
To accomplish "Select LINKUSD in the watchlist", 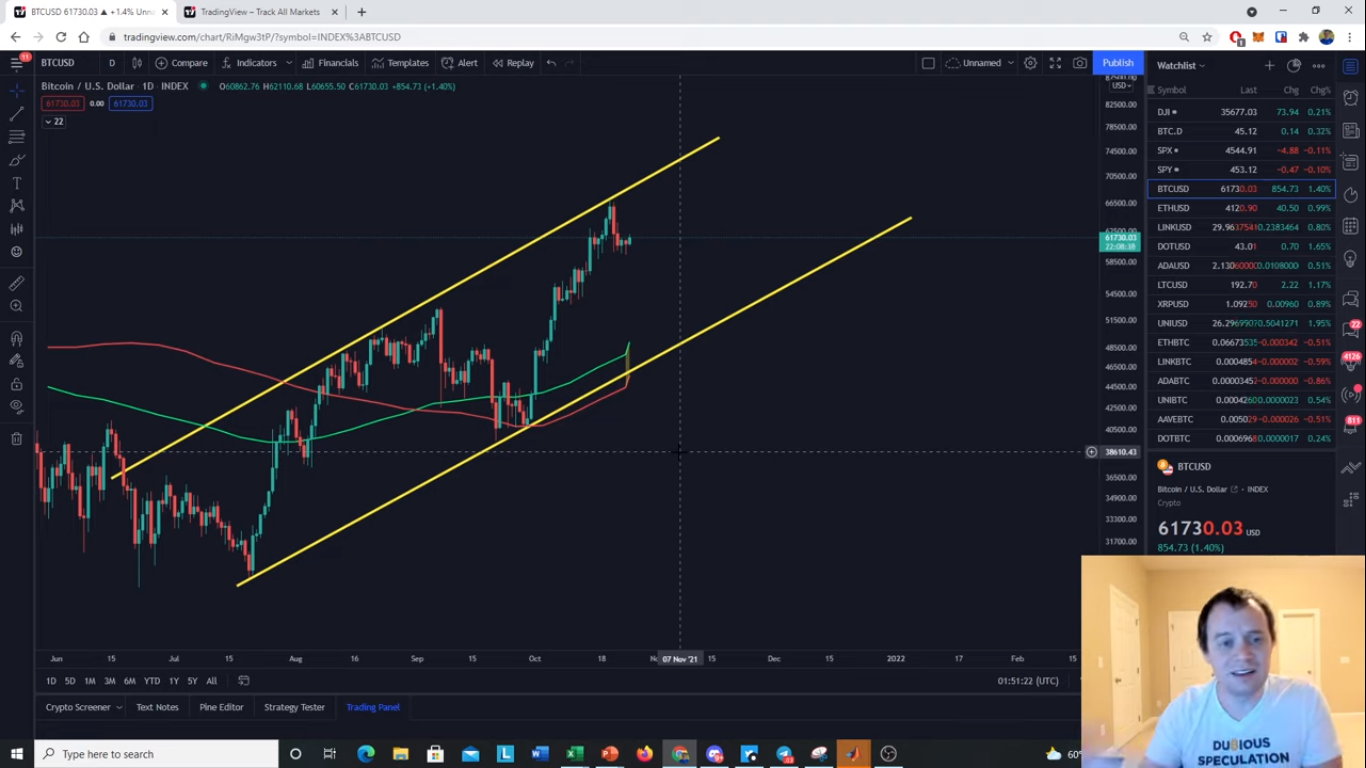I will 1241,227.
